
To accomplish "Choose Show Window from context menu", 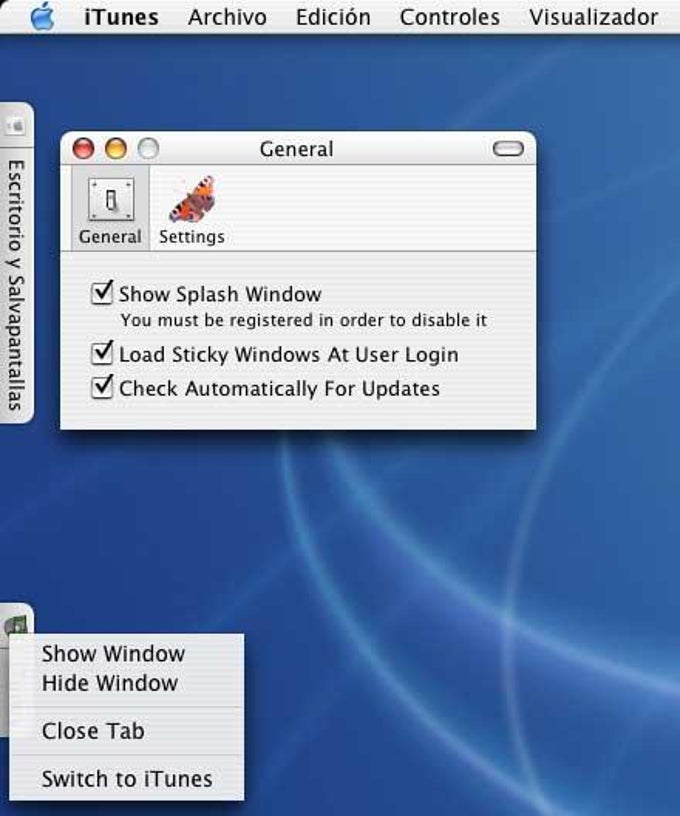I will pyautogui.click(x=113, y=654).
